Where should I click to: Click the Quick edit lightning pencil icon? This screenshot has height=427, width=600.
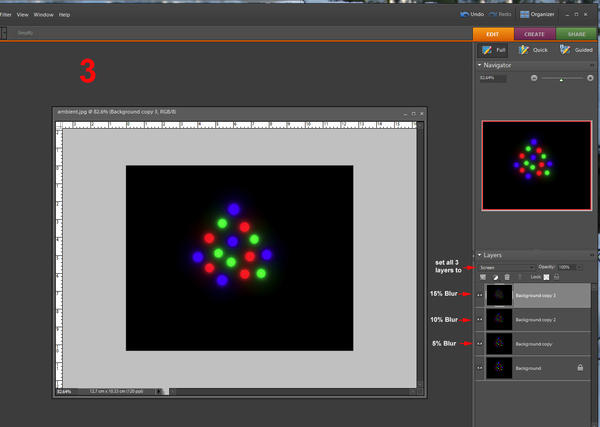coord(523,50)
